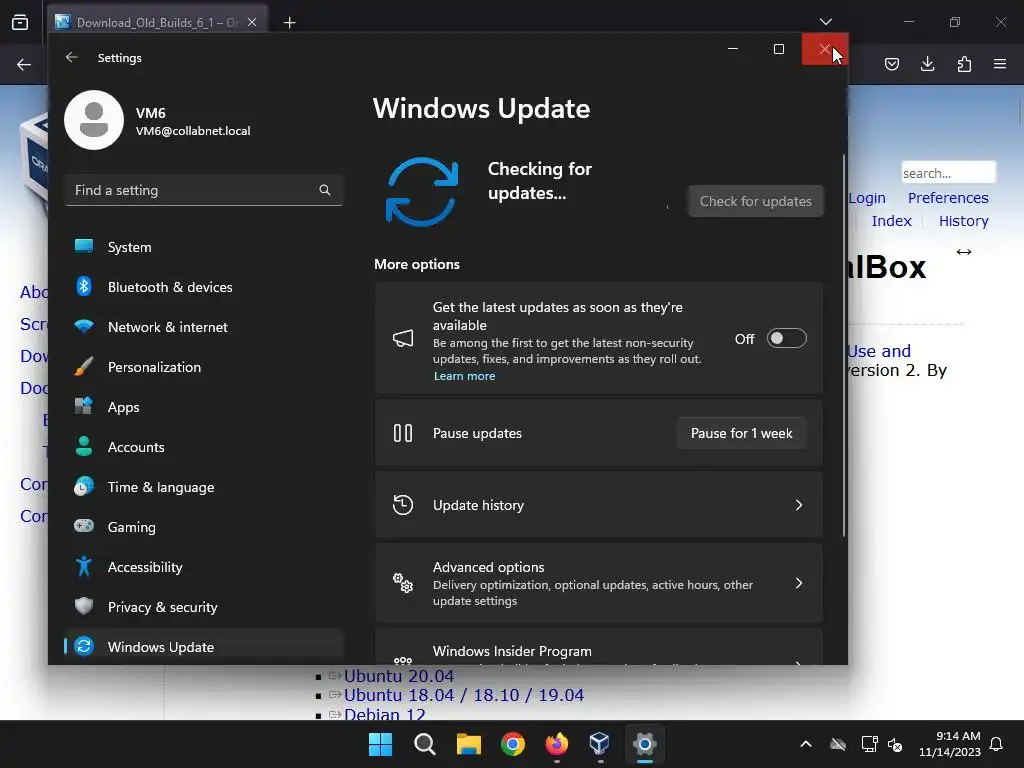Click Pause for 1 week button
This screenshot has height=768, width=1024.
coord(741,433)
